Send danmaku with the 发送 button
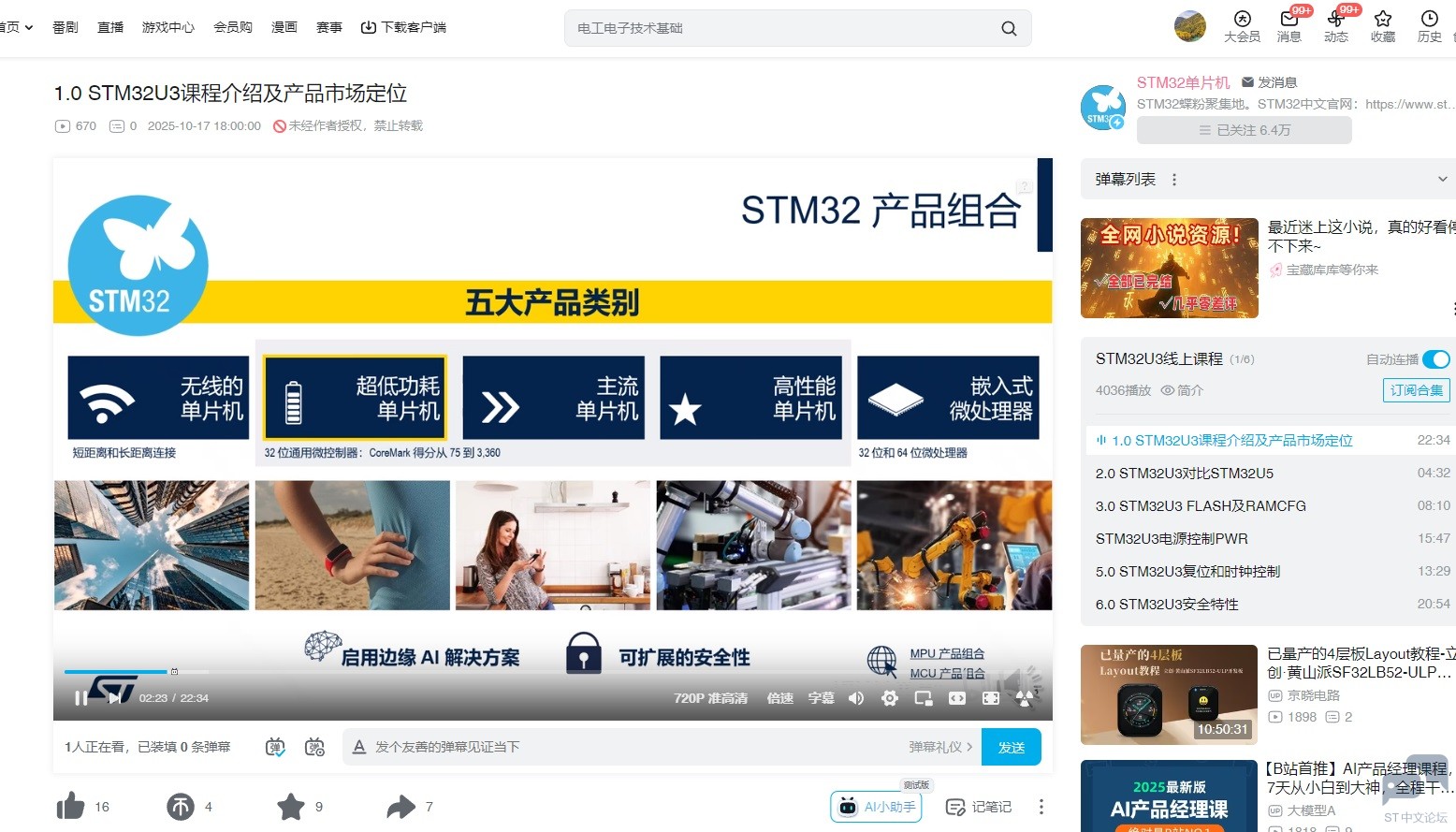The image size is (1456, 832). (x=1012, y=747)
